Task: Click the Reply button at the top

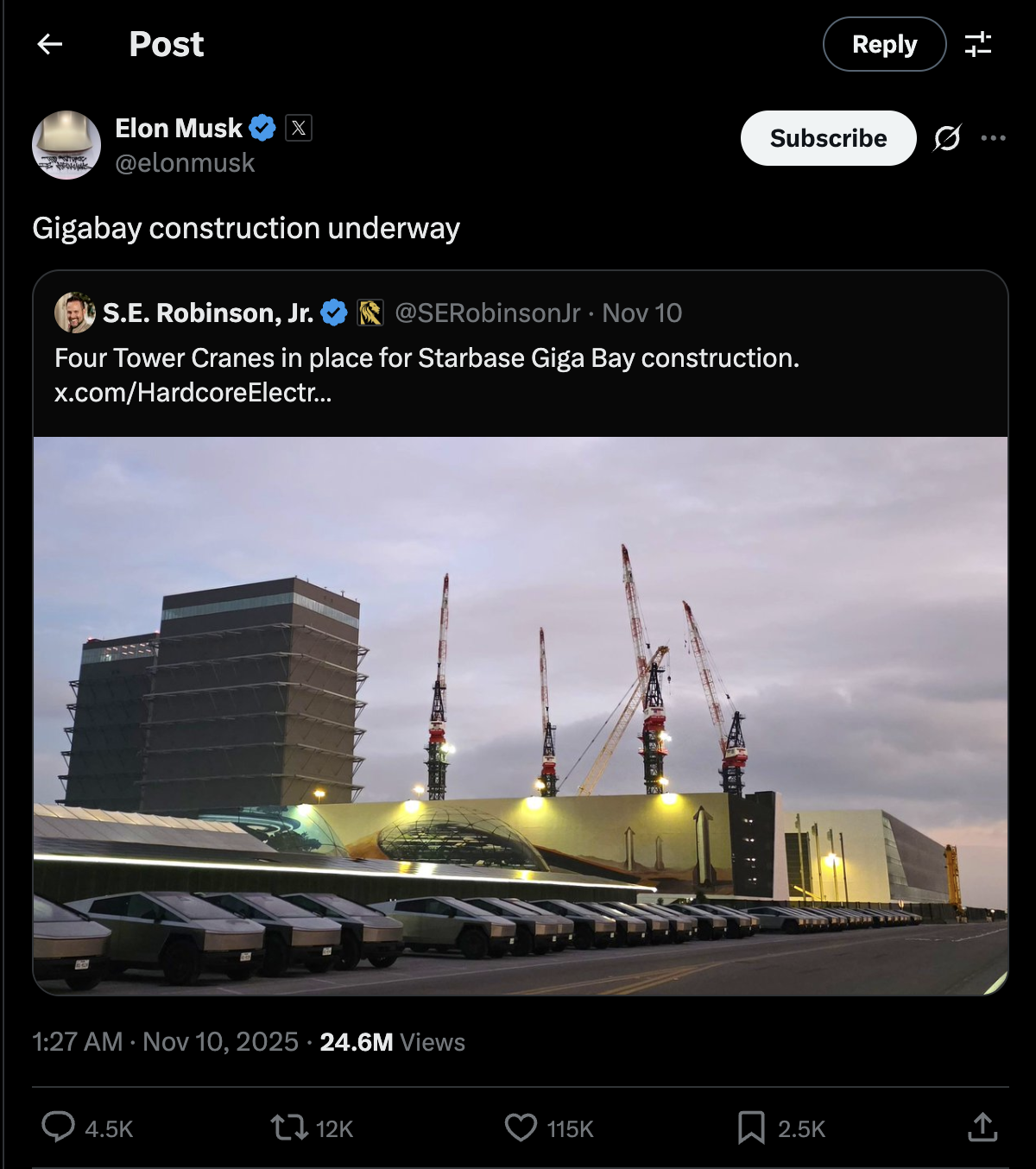Action: tap(884, 44)
